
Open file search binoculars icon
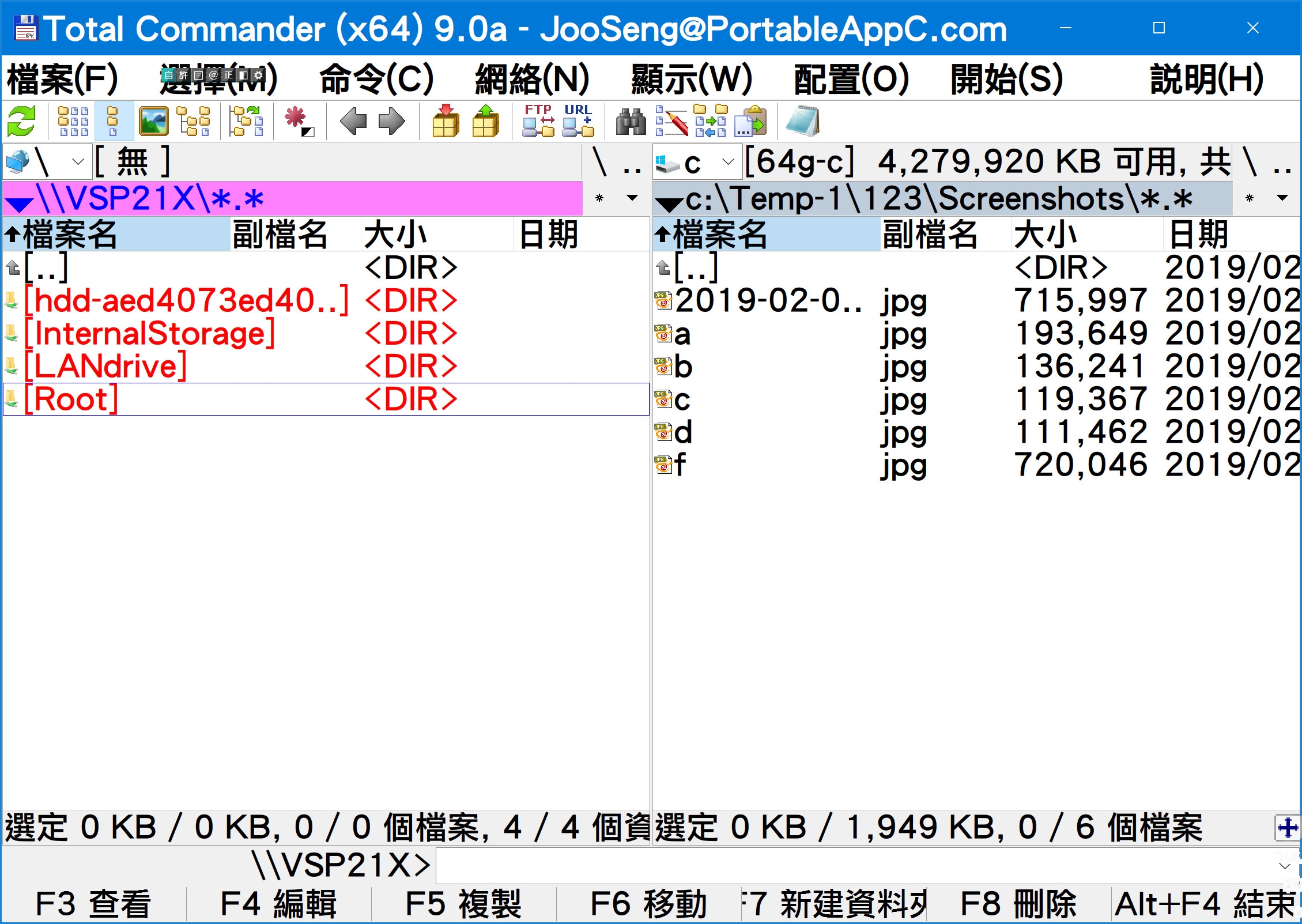631,121
